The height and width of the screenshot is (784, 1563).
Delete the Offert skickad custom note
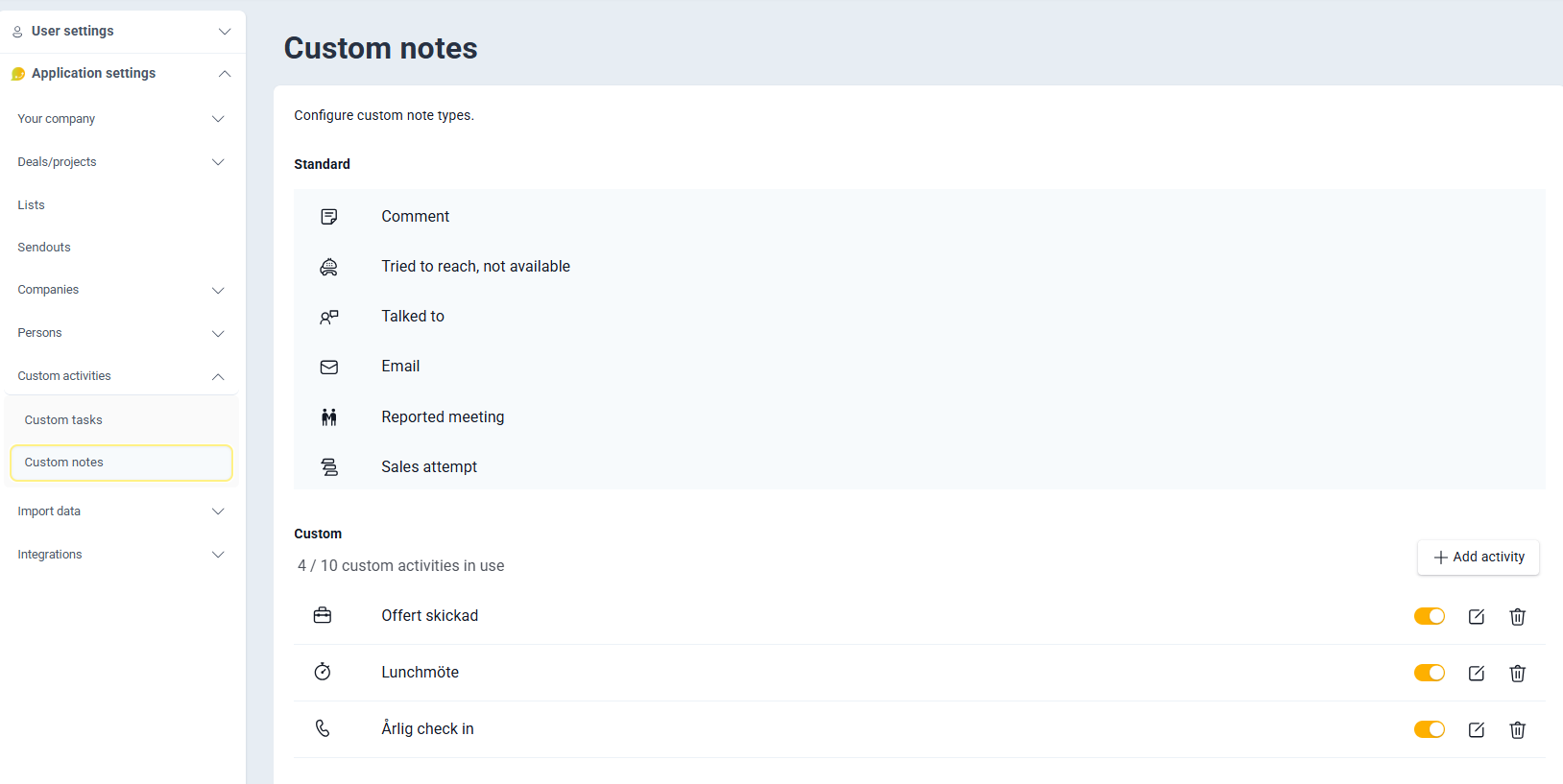coord(1518,616)
